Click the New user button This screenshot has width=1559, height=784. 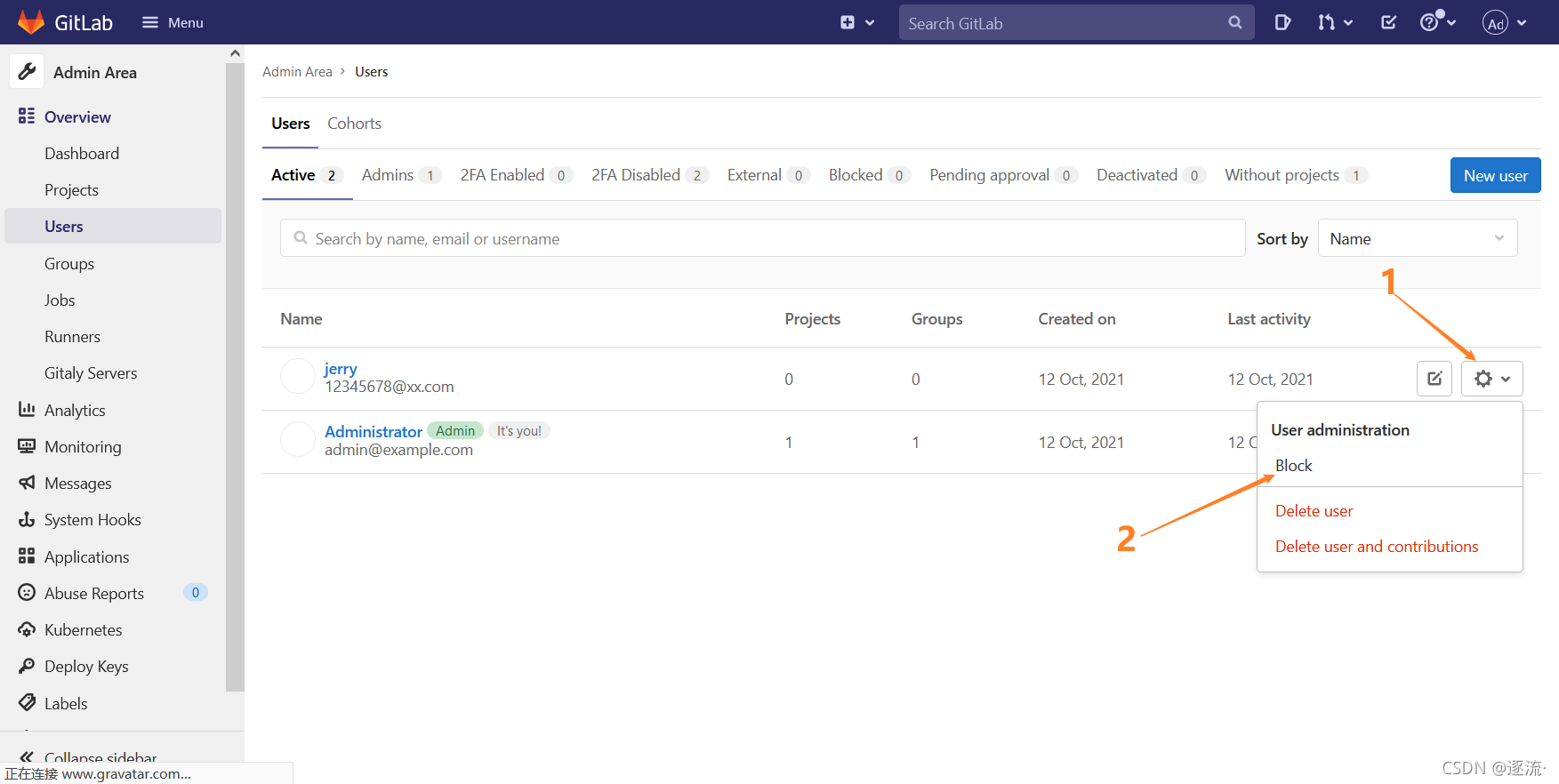coord(1496,175)
